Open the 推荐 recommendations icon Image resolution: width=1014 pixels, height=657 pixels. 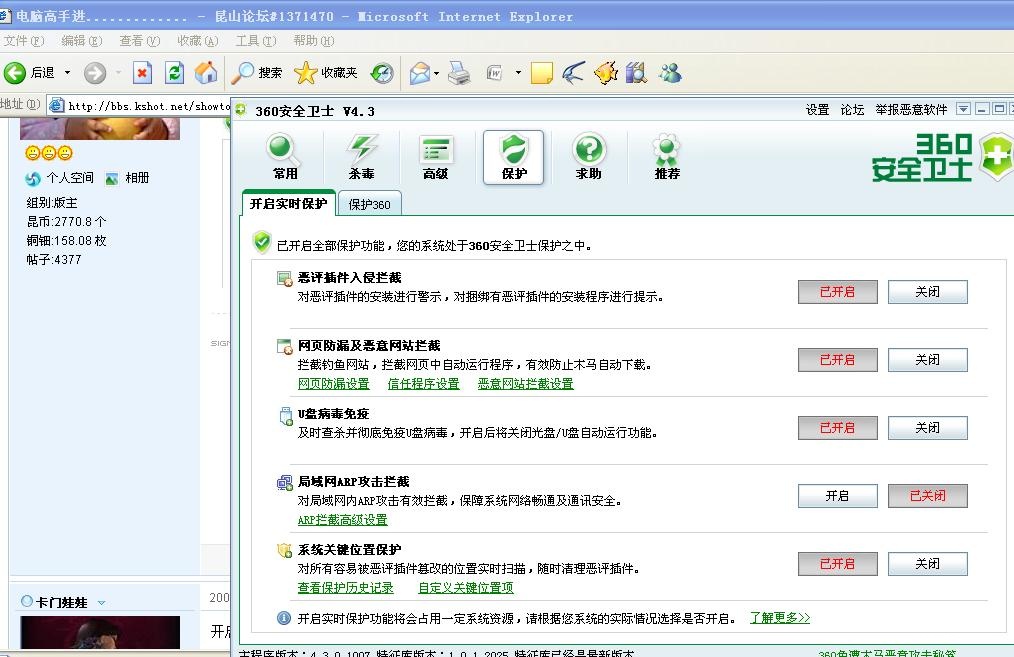[x=667, y=157]
